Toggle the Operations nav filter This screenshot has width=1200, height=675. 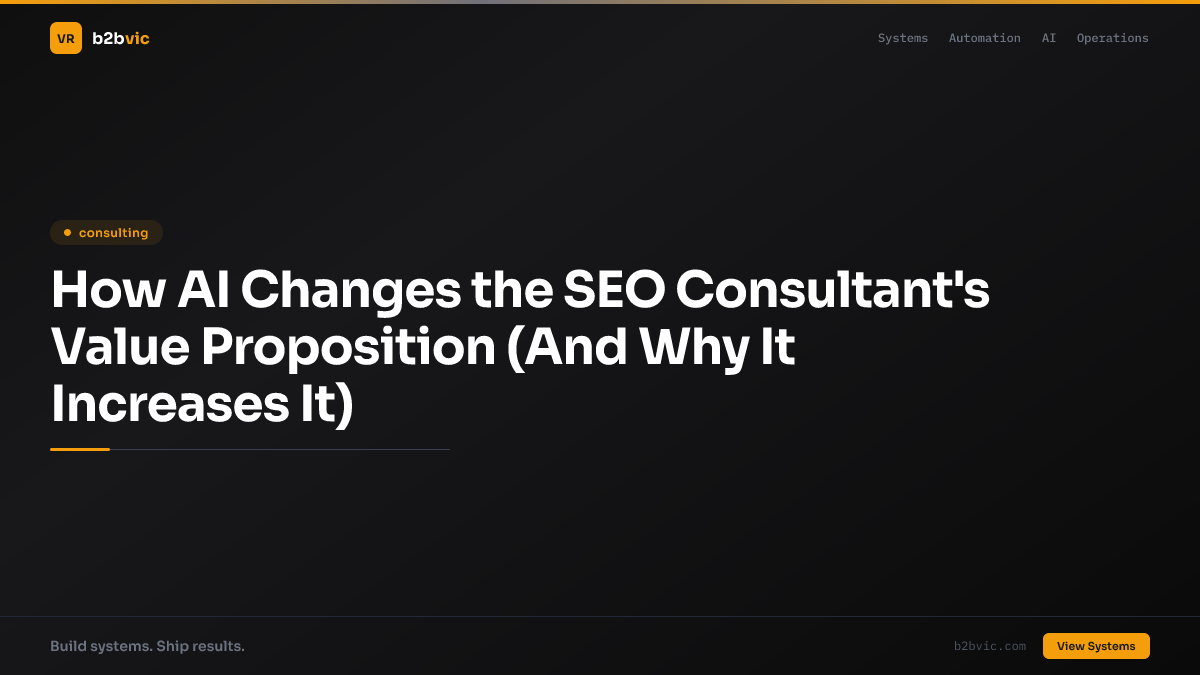[1112, 38]
